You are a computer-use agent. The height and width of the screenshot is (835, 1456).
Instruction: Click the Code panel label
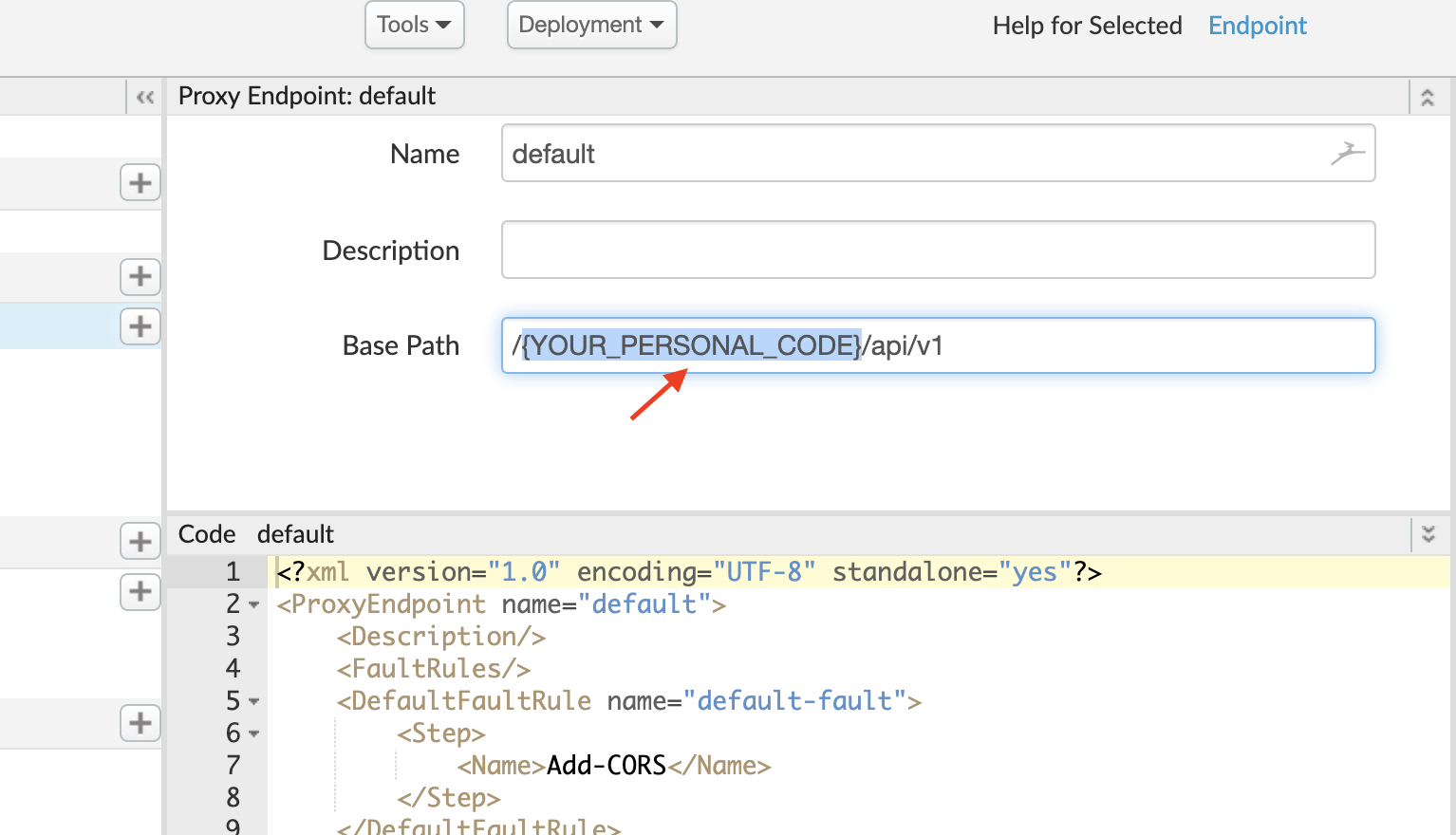point(207,534)
